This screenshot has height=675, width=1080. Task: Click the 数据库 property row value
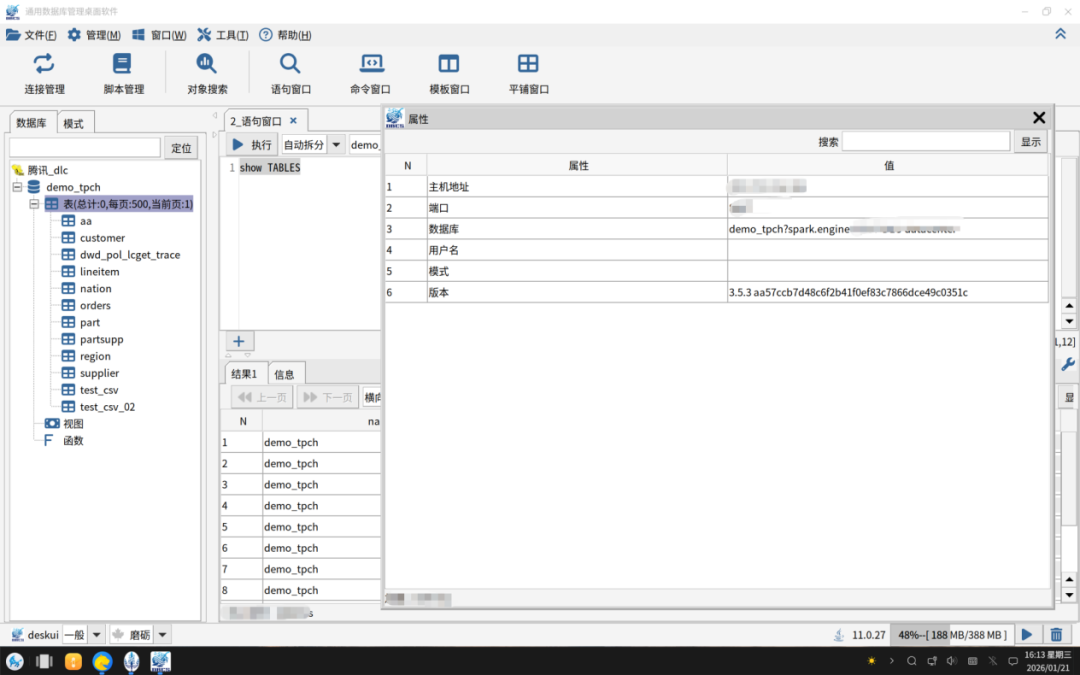[x=888, y=229]
